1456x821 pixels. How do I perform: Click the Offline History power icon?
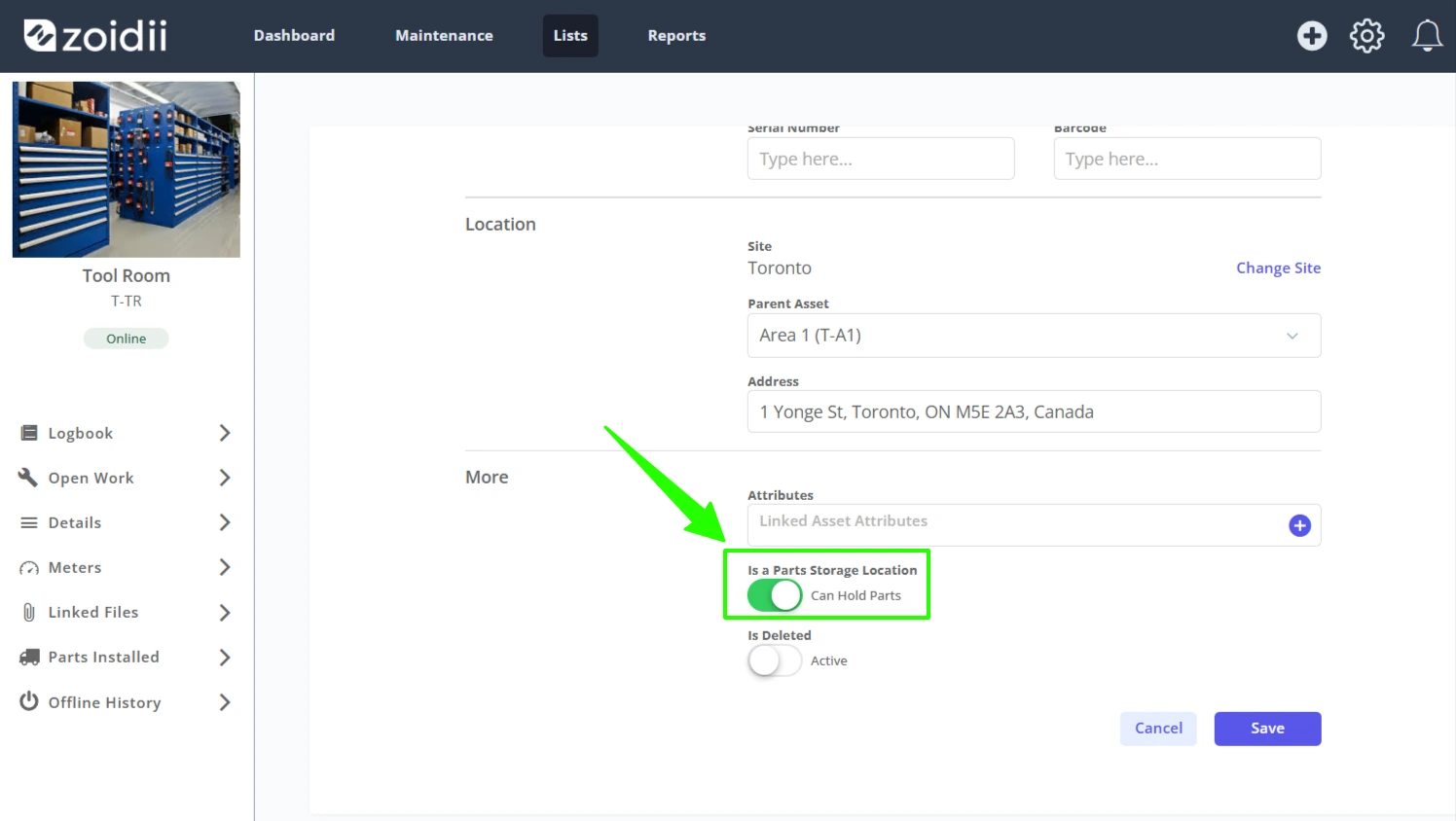click(x=29, y=701)
